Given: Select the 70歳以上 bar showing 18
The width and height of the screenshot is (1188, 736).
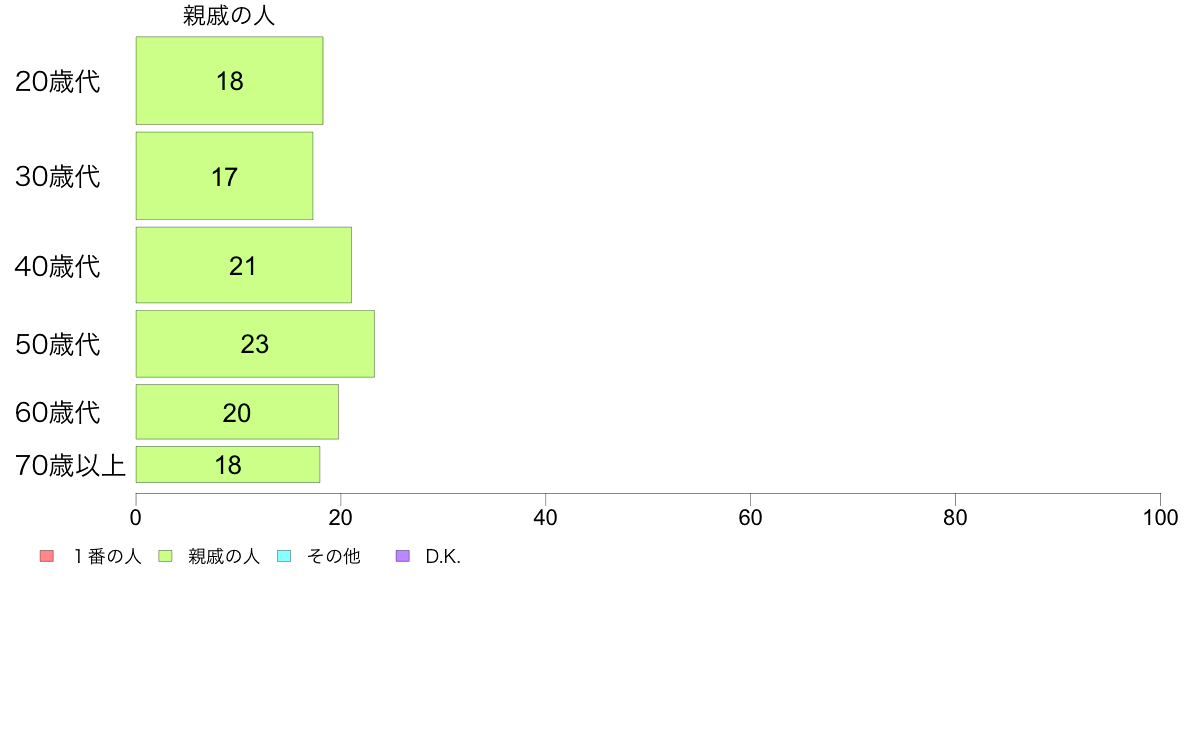Looking at the screenshot, I should pos(228,465).
